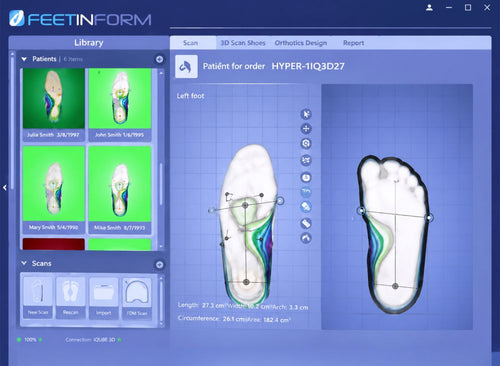Viewport: 500px width, 366px height.
Task: Click the heel center point on left foot scan
Action: coord(246,282)
